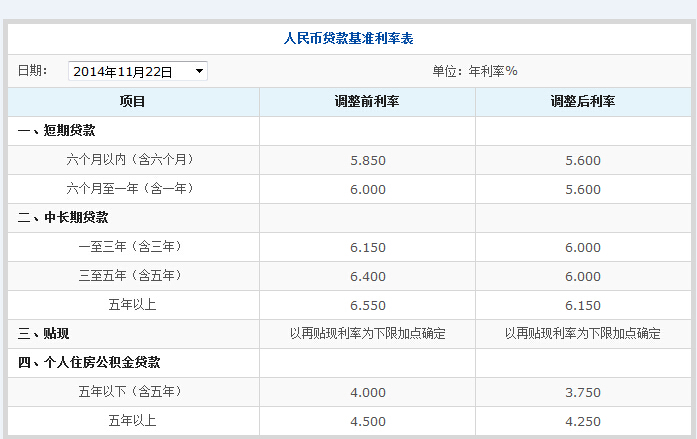The width and height of the screenshot is (697, 439).
Task: Select the 项目 column header
Action: click(x=132, y=102)
